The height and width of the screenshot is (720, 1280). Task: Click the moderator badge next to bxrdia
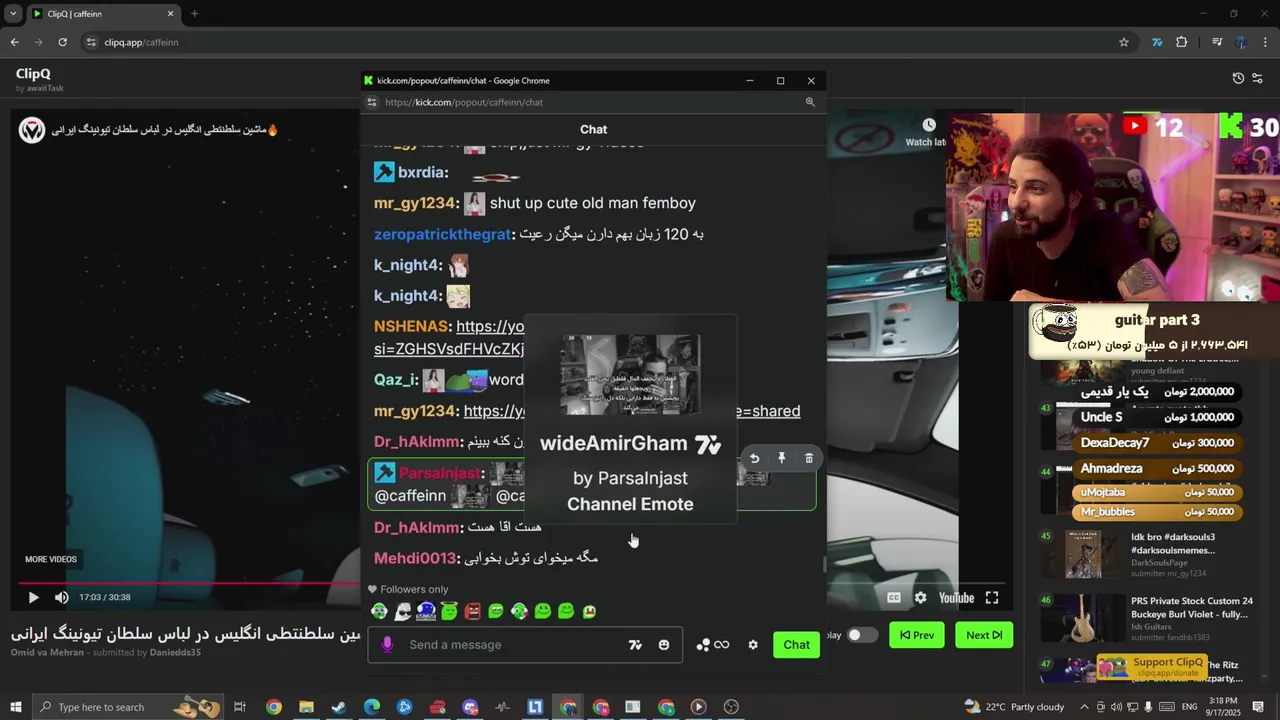384,172
